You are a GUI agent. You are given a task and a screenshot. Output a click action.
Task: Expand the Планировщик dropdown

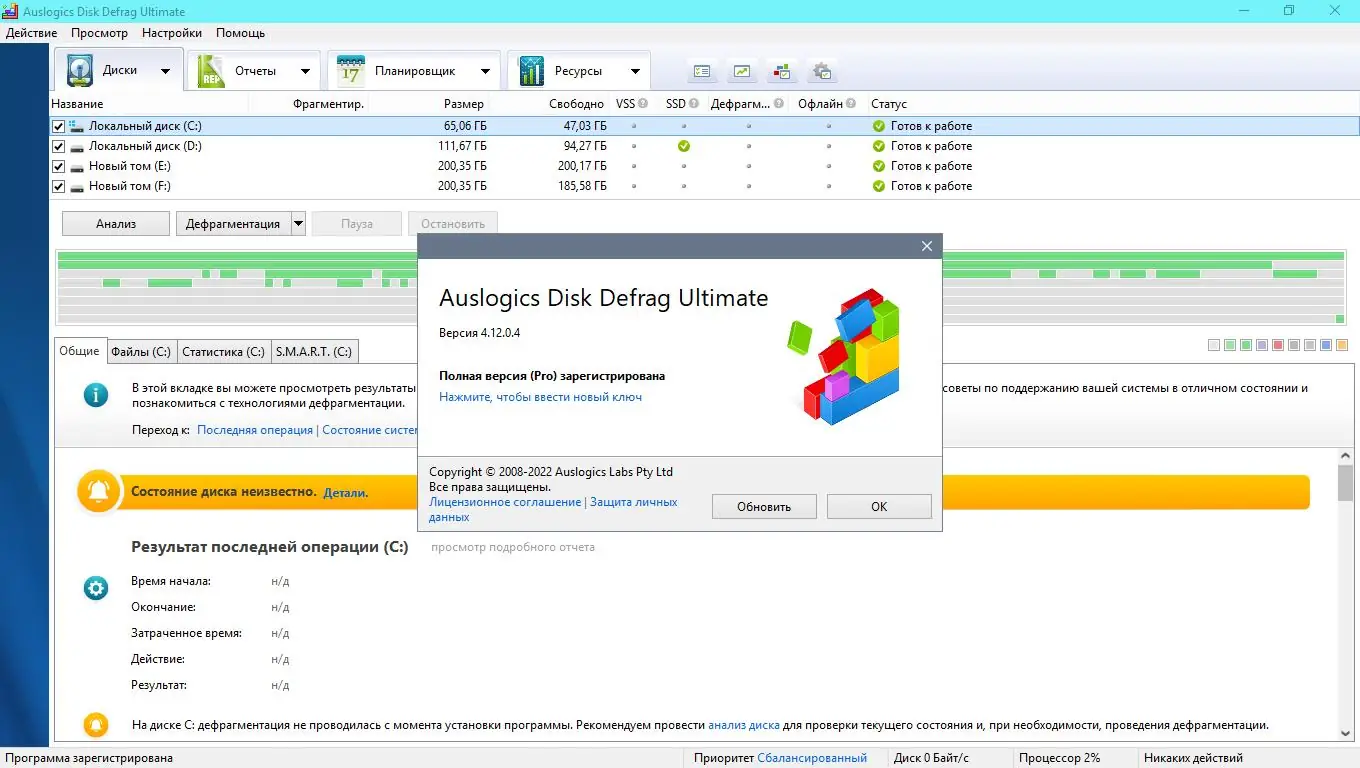click(486, 69)
